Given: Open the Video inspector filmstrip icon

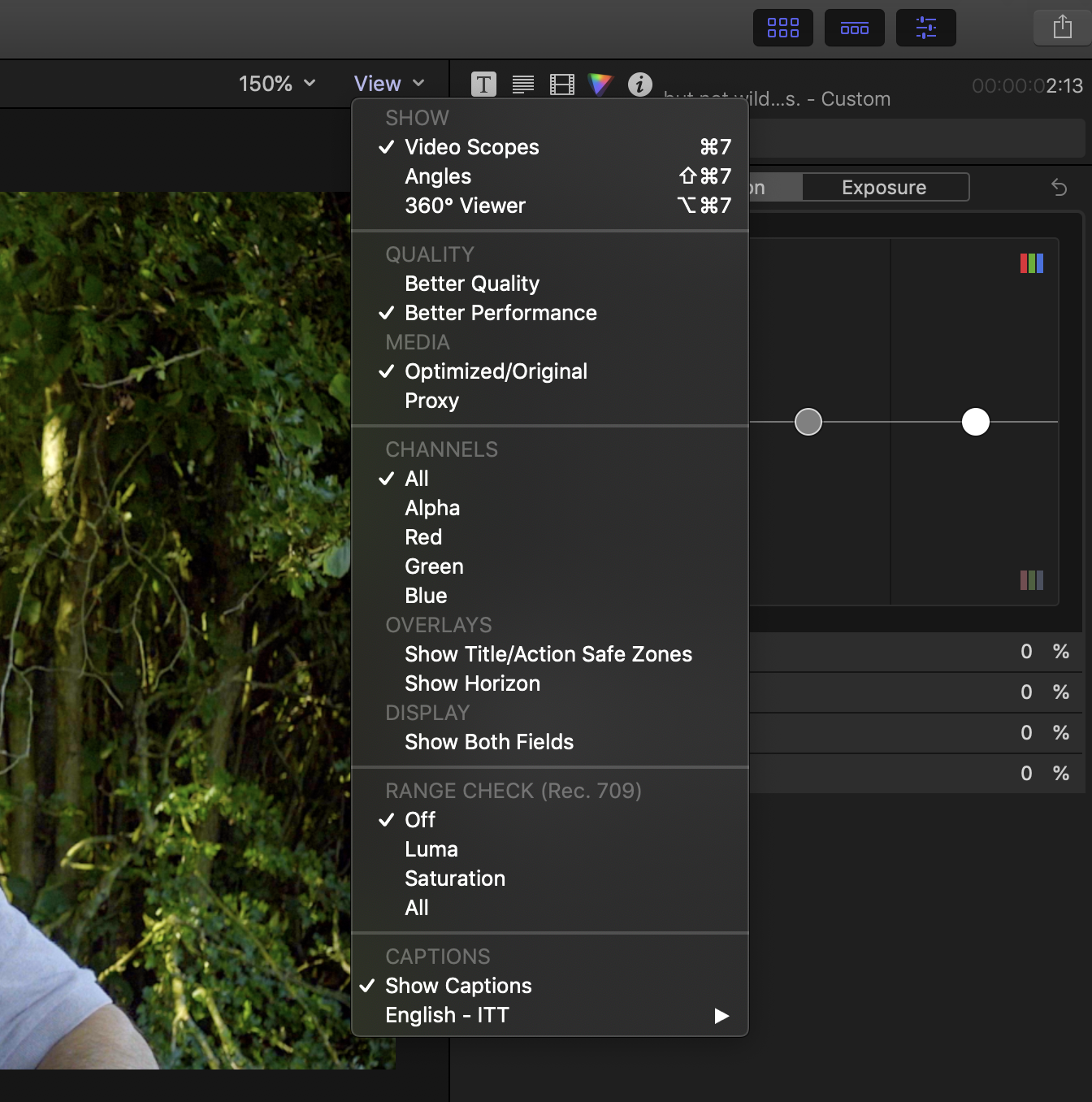Looking at the screenshot, I should (x=561, y=84).
